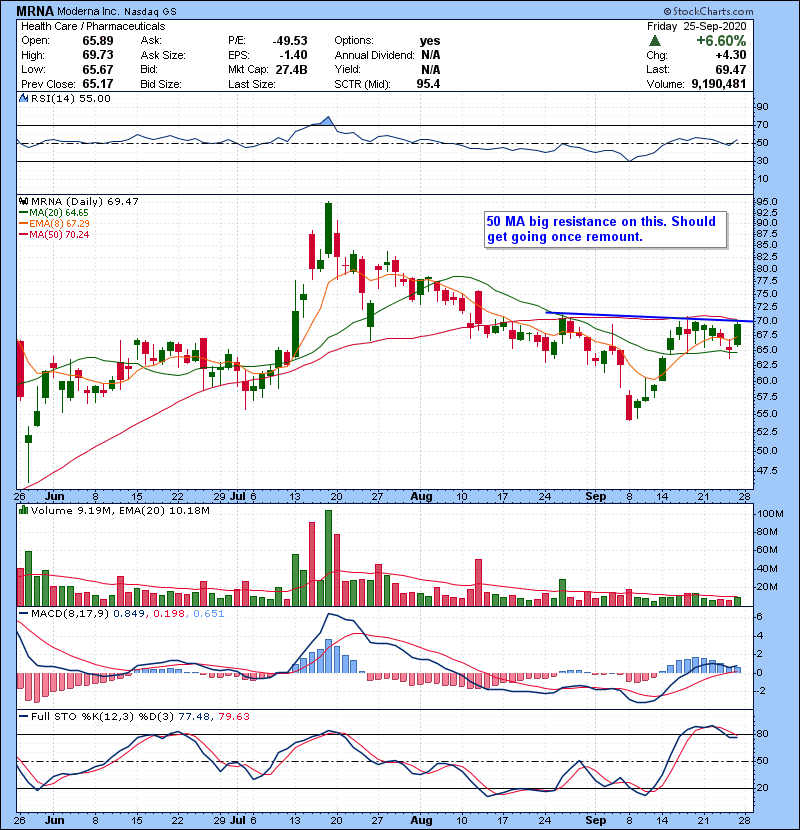
Task: Click the Aug label under the price chart
Action: click(x=421, y=497)
